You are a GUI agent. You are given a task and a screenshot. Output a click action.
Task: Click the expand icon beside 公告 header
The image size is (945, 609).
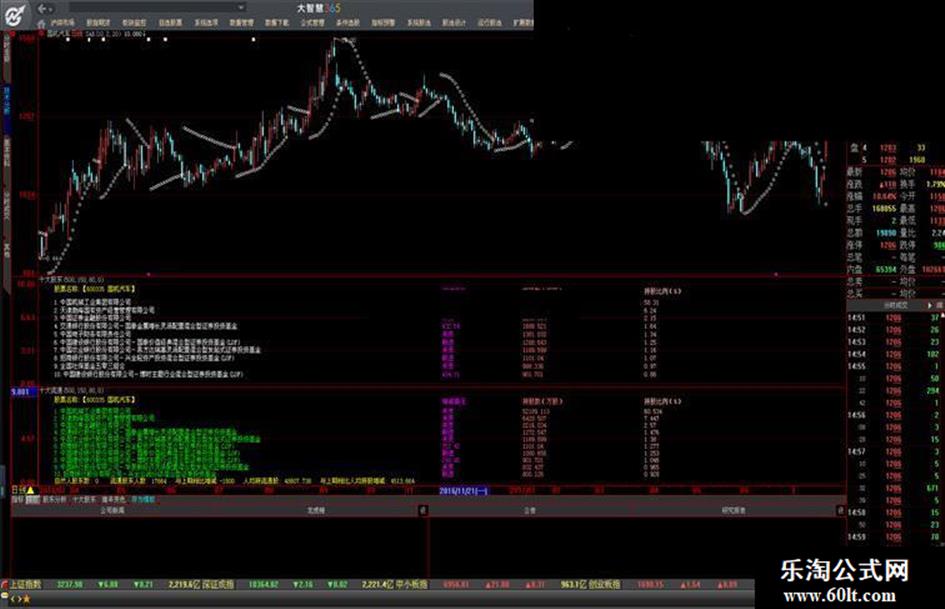[x=423, y=511]
